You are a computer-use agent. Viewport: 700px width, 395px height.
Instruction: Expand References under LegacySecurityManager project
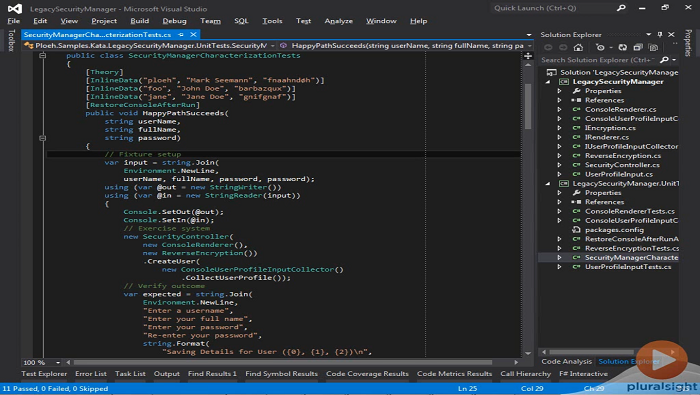pyautogui.click(x=559, y=100)
